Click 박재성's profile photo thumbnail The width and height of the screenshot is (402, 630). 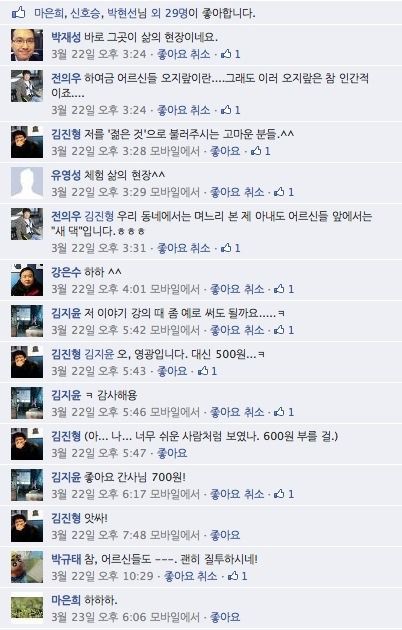coord(27,45)
